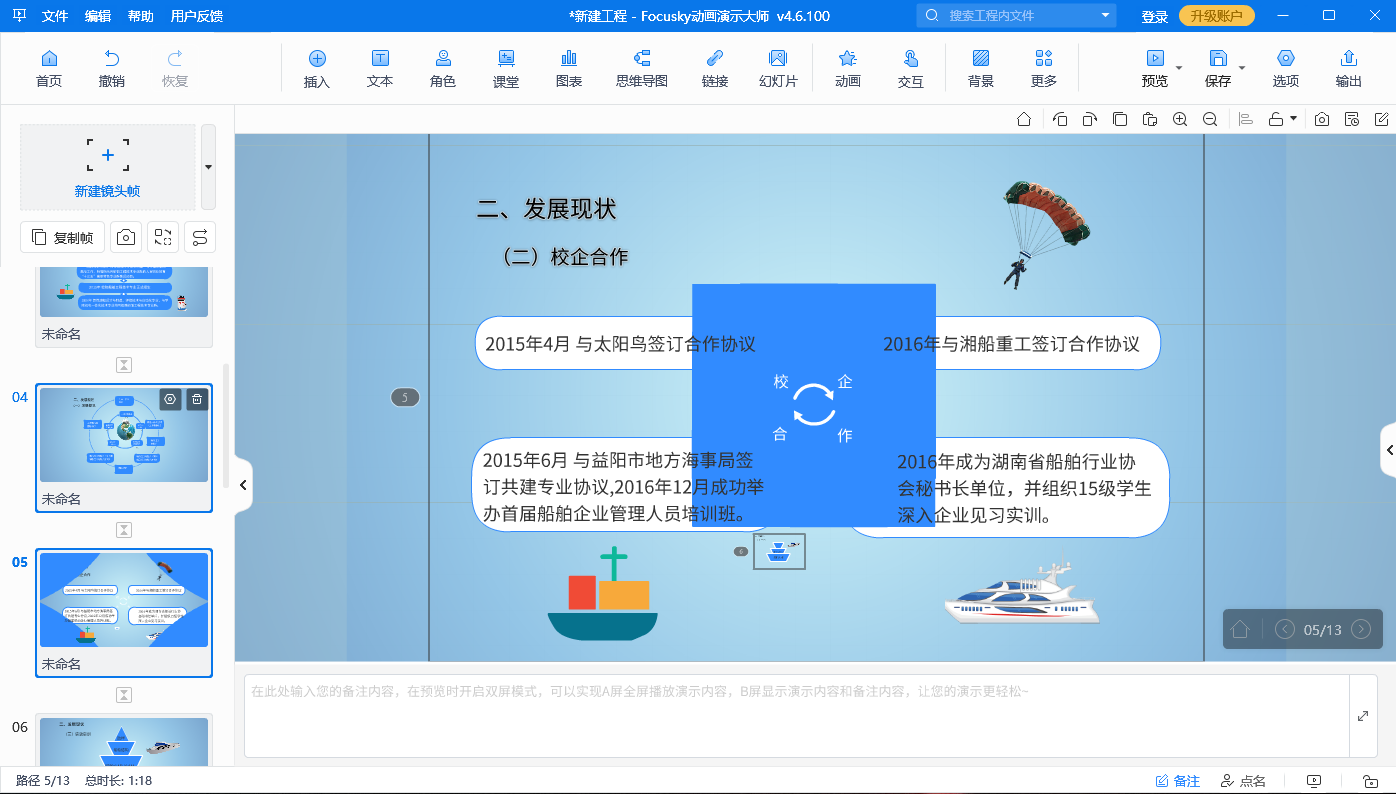Expand the right side panel
This screenshot has width=1396, height=794.
1388,451
